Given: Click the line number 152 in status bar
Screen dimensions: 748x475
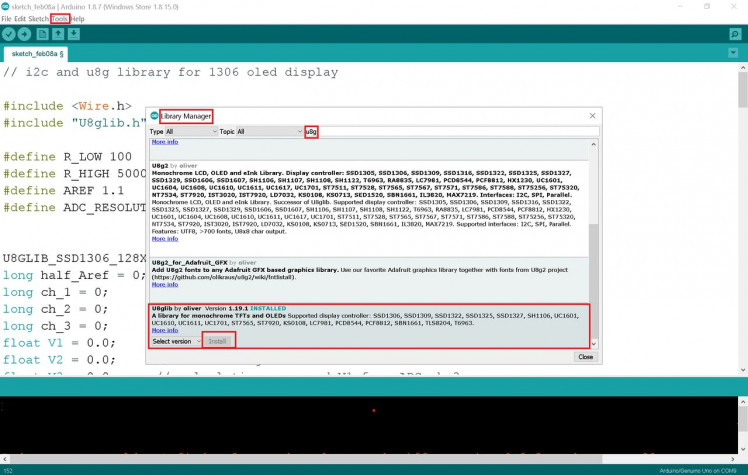Looking at the screenshot, I should pyautogui.click(x=8, y=471).
